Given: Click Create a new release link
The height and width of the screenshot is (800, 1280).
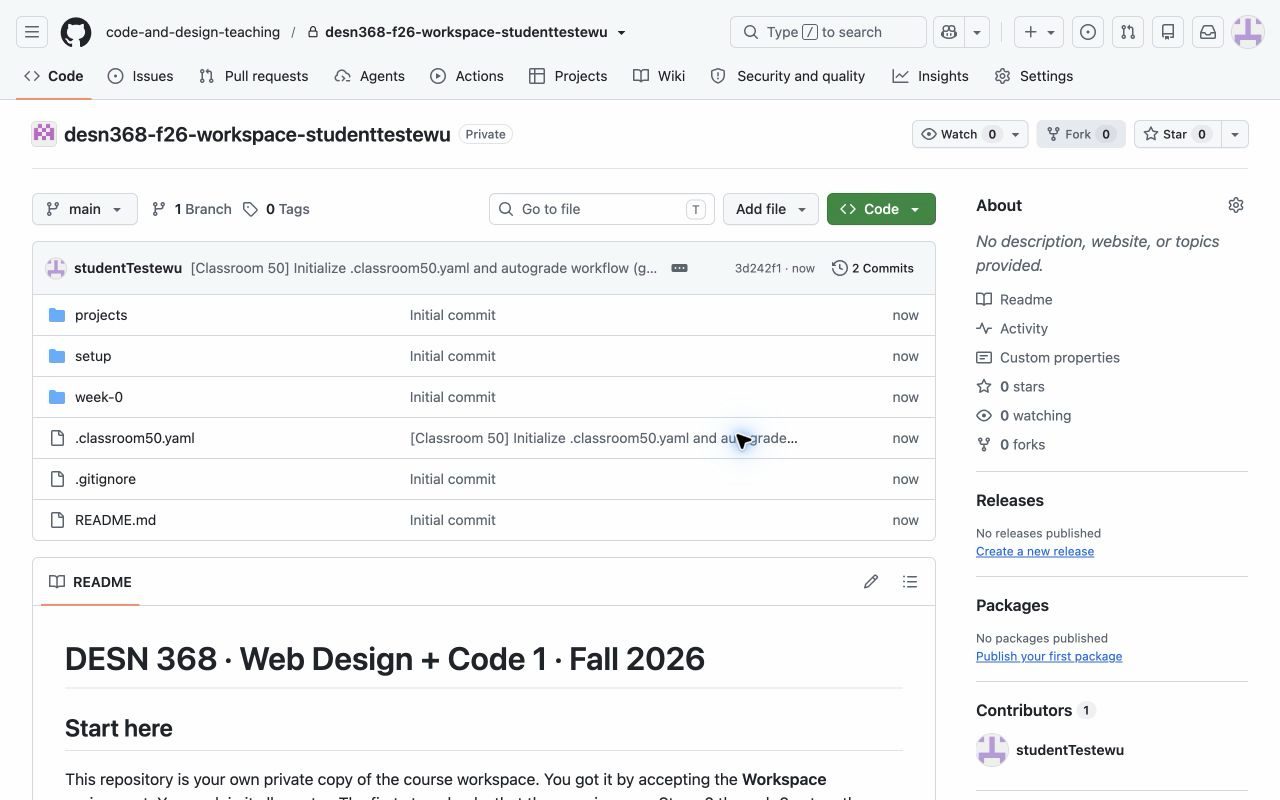Looking at the screenshot, I should click(x=1035, y=551).
